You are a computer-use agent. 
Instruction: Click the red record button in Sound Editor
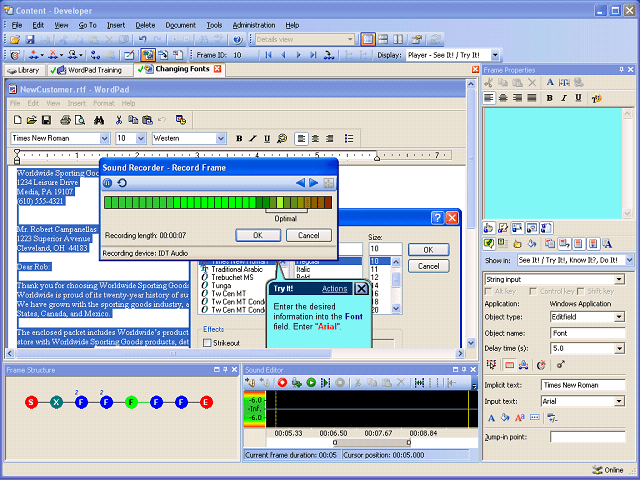click(283, 382)
